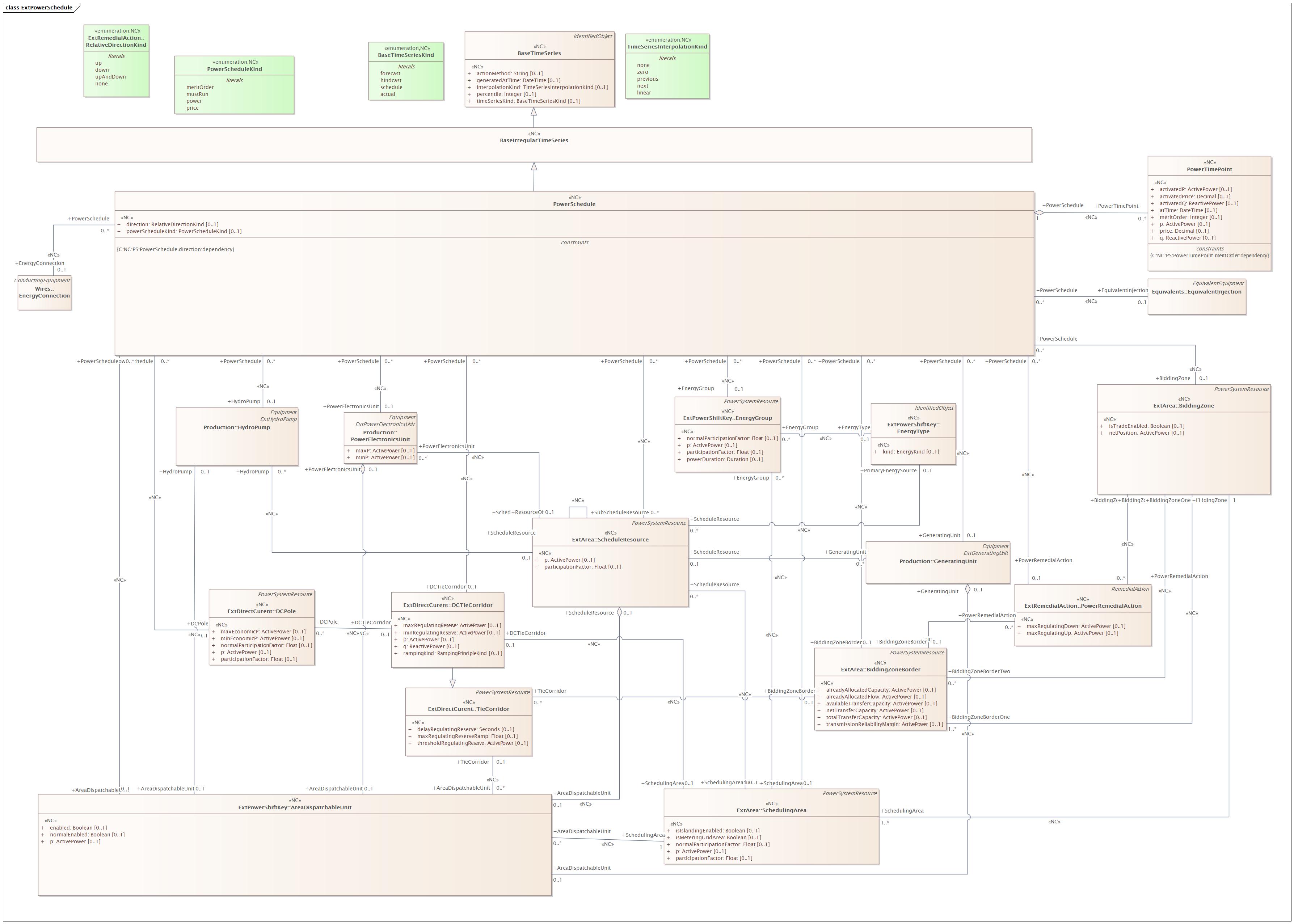Select the class ExtPowerSchedule diagram frame label

tap(39, 8)
